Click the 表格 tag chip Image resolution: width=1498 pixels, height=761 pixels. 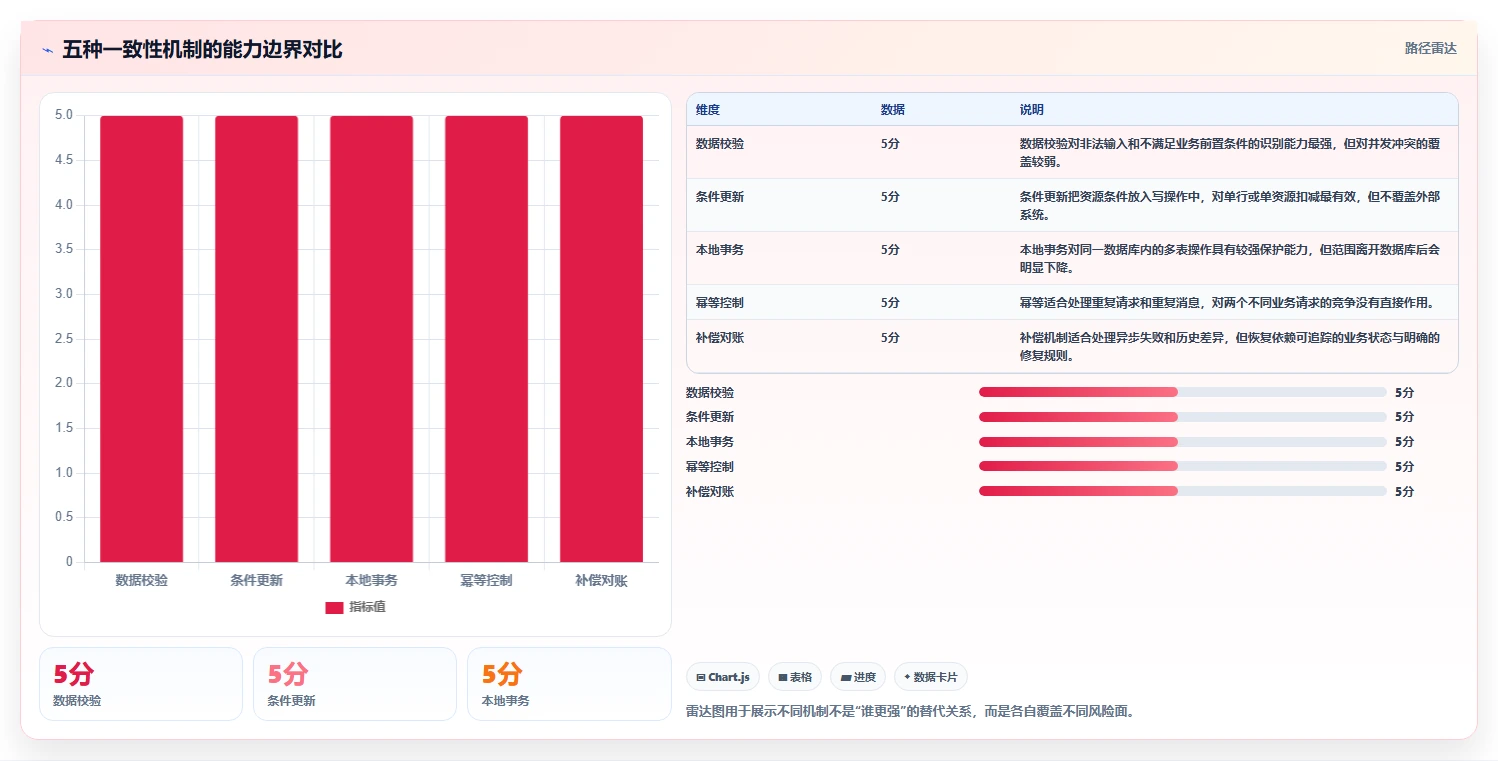pyautogui.click(x=796, y=677)
